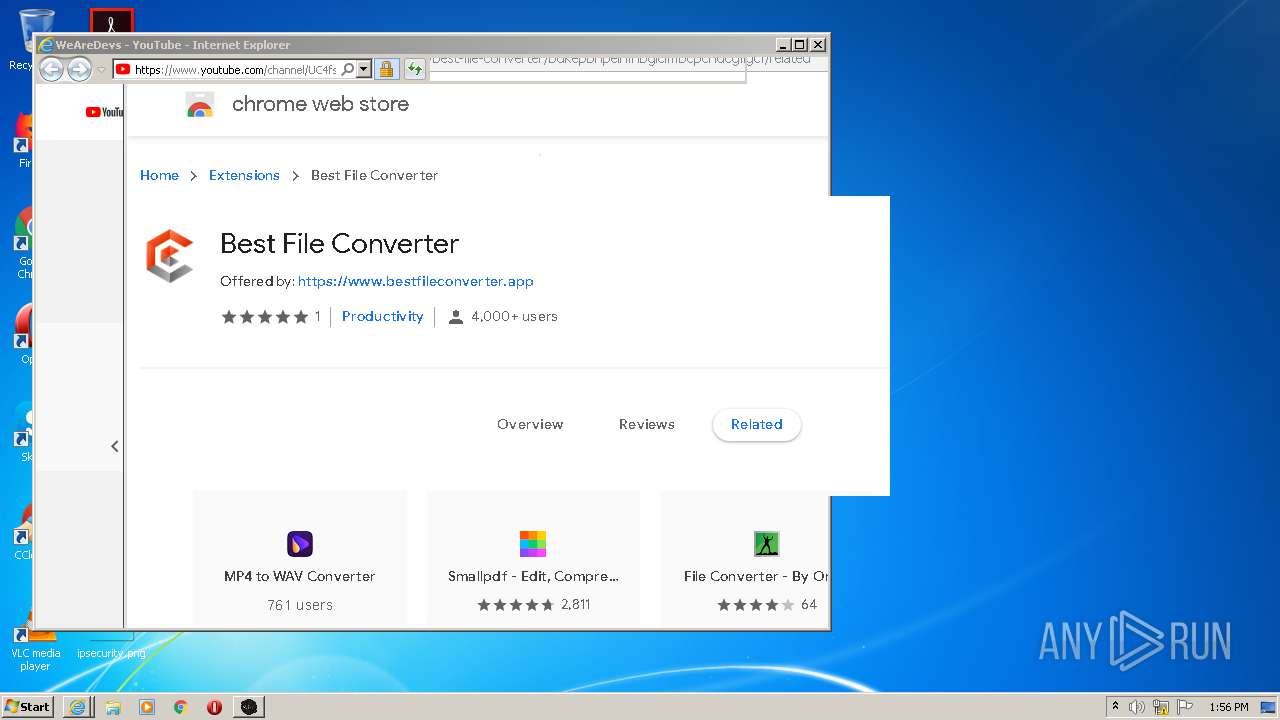This screenshot has height=720, width=1280.
Task: Open Google Chrome from the taskbar
Action: pos(180,707)
